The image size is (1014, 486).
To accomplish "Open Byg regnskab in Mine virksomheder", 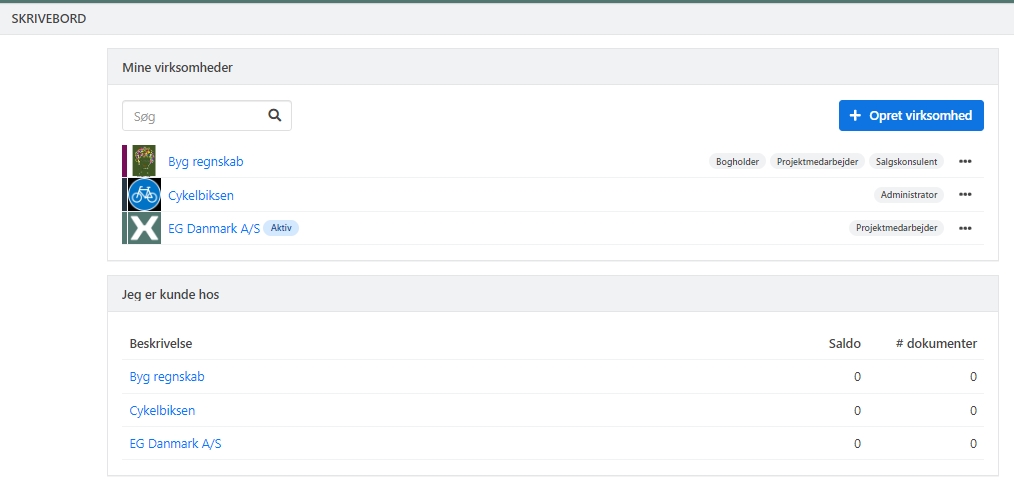I will tap(205, 161).
